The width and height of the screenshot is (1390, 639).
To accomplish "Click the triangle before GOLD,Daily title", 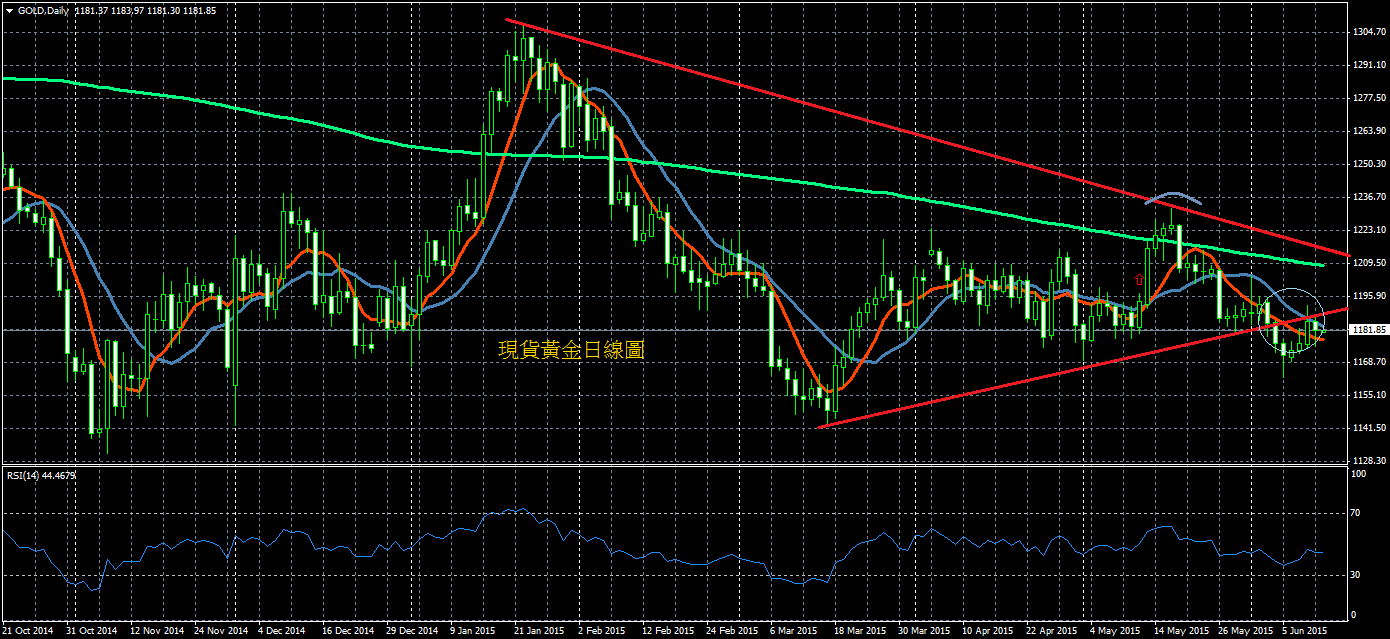I will (8, 10).
